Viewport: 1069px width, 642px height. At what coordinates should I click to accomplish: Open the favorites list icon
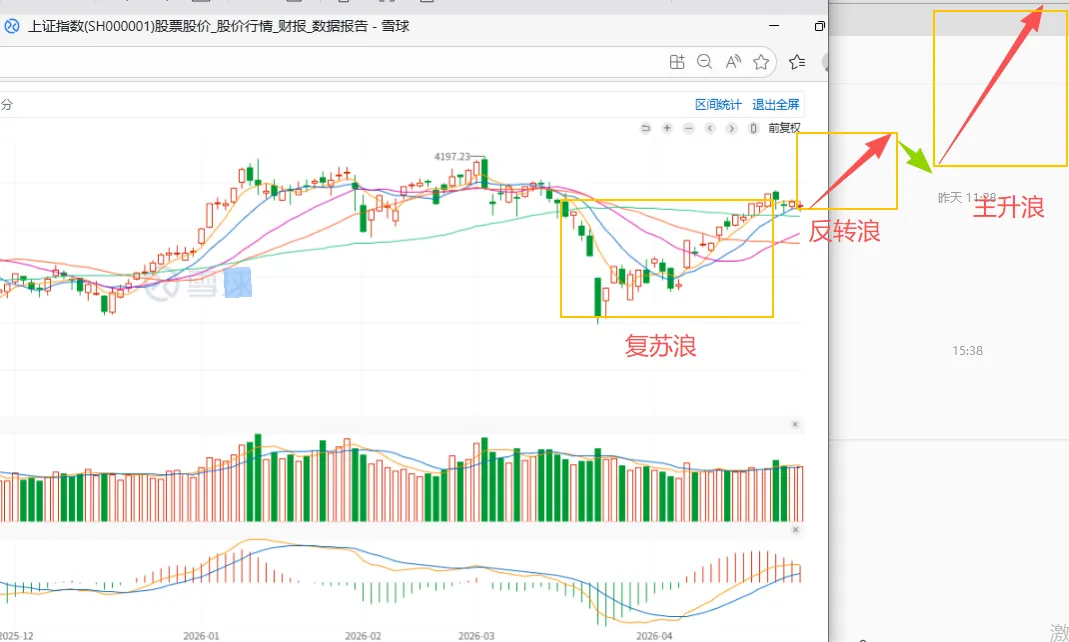[796, 62]
